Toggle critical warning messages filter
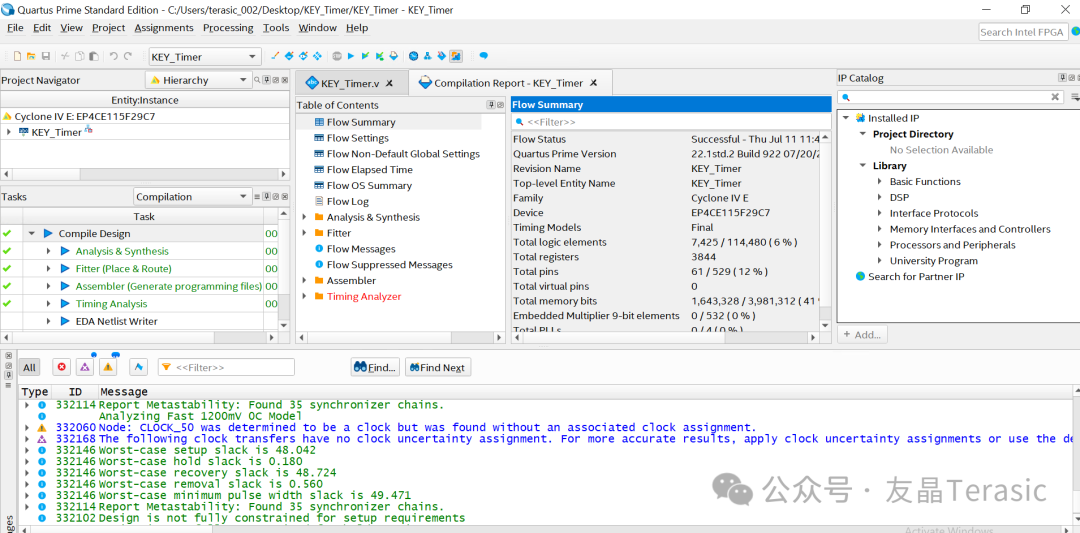The image size is (1080, 533). [85, 367]
